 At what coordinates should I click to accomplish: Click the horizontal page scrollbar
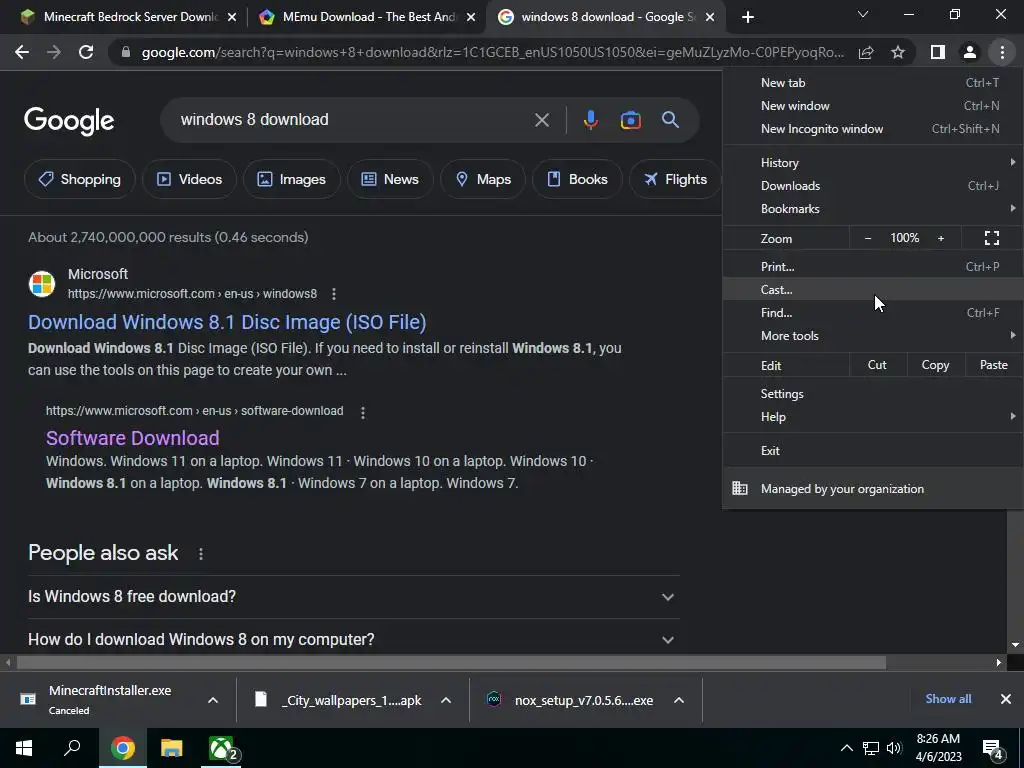451,662
